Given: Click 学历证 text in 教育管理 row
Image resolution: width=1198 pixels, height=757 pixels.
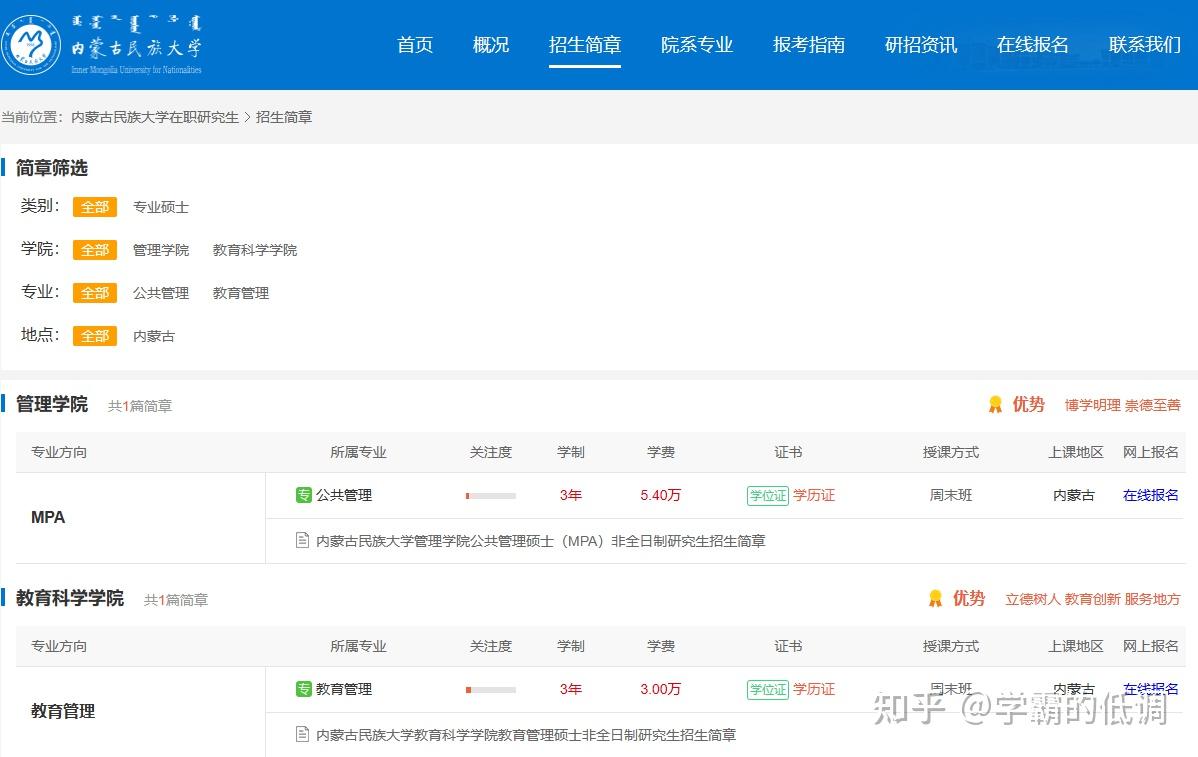Looking at the screenshot, I should pyautogui.click(x=814, y=689).
